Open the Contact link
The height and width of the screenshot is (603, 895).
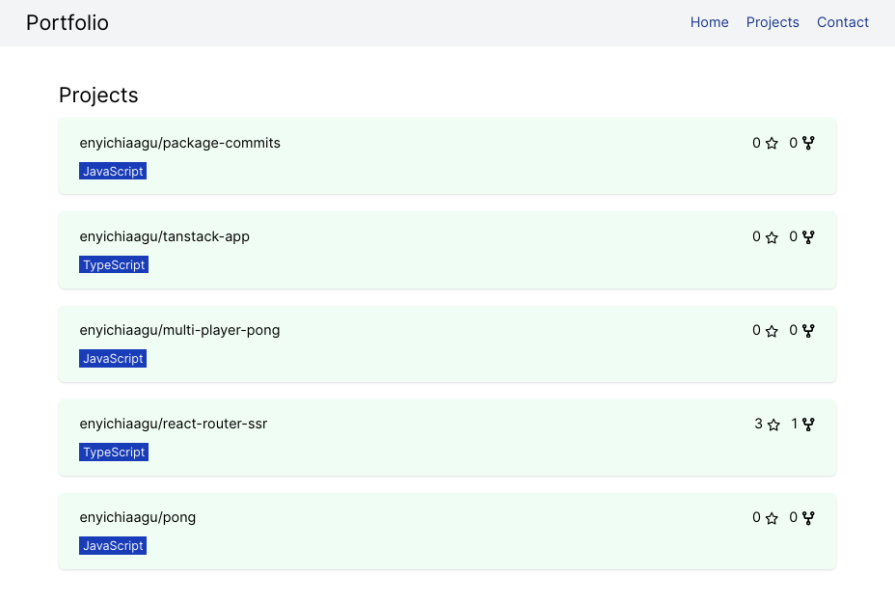coord(843,22)
